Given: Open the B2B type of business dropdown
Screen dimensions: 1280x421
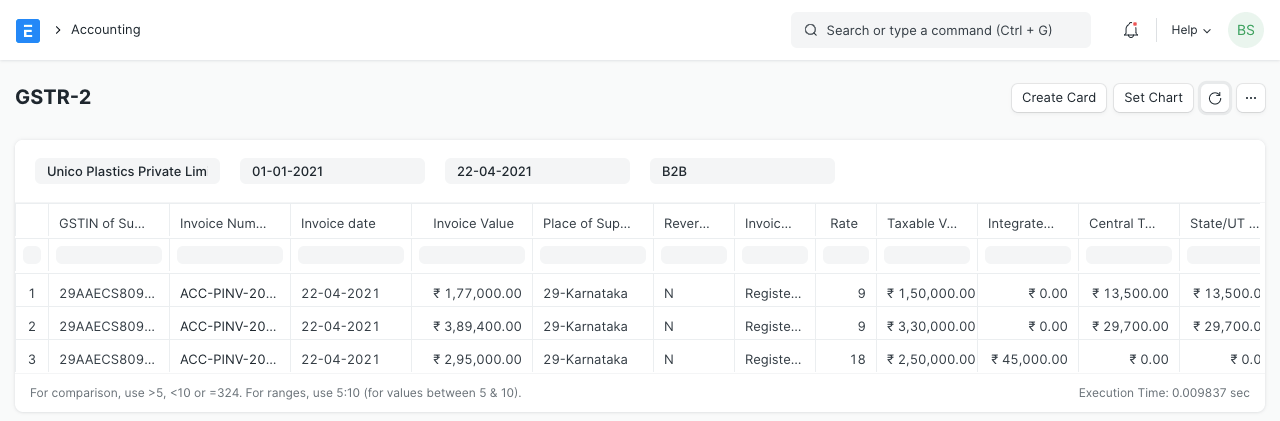Looking at the screenshot, I should pos(741,171).
